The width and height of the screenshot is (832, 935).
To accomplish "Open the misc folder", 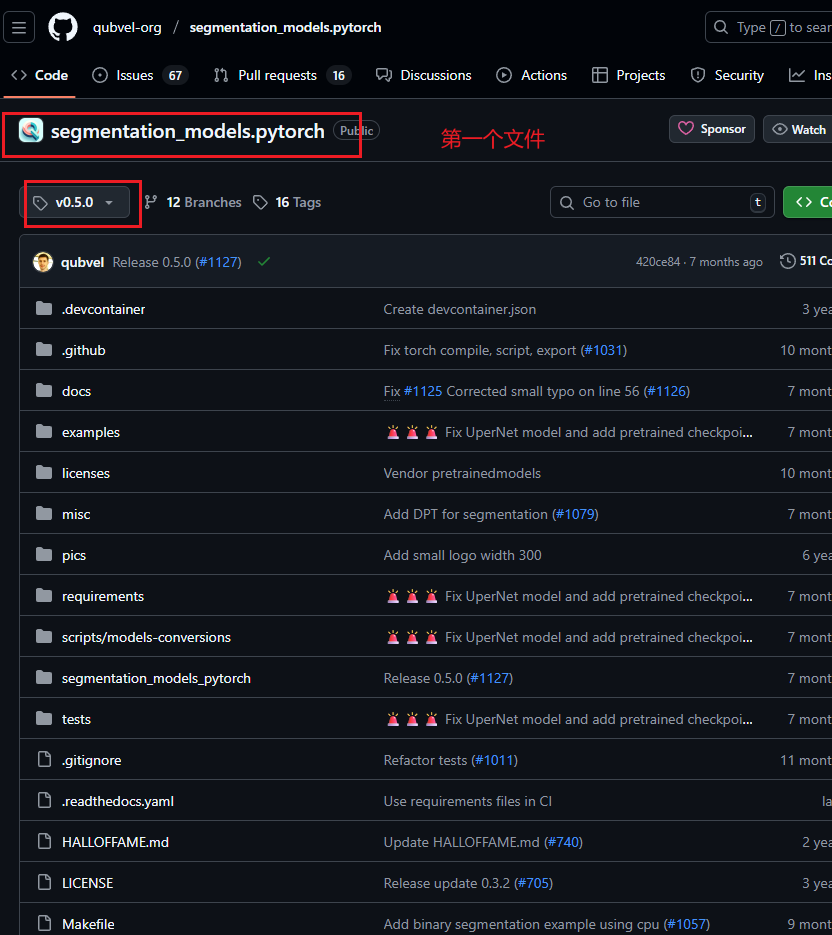I will [x=76, y=514].
